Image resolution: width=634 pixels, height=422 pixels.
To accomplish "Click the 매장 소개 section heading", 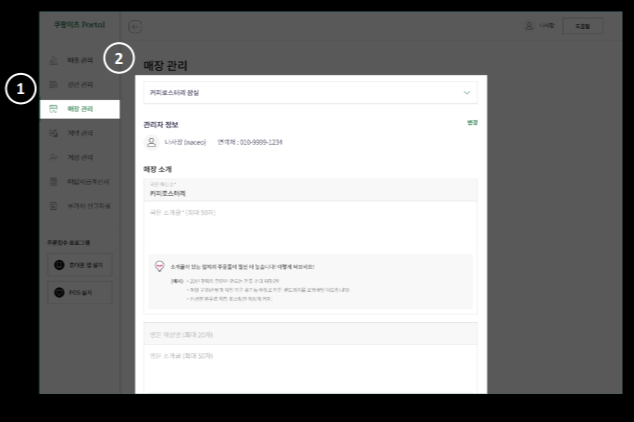I will [158, 169].
